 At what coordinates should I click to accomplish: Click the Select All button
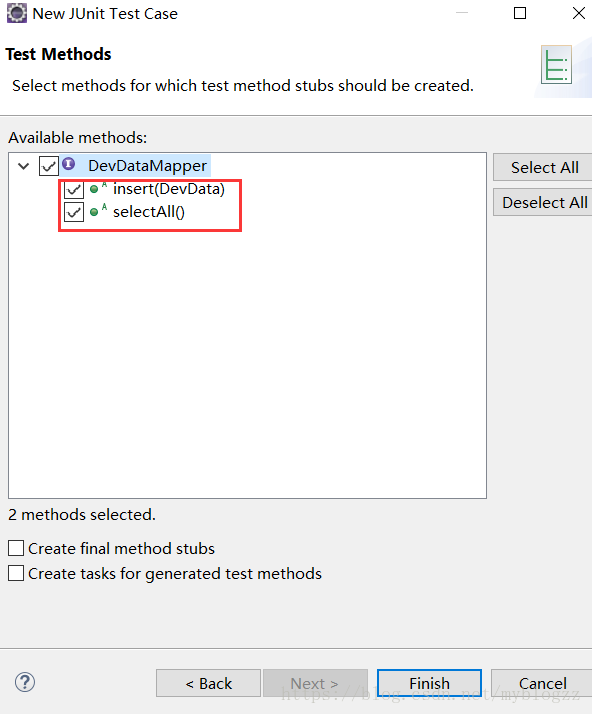pyautogui.click(x=543, y=168)
